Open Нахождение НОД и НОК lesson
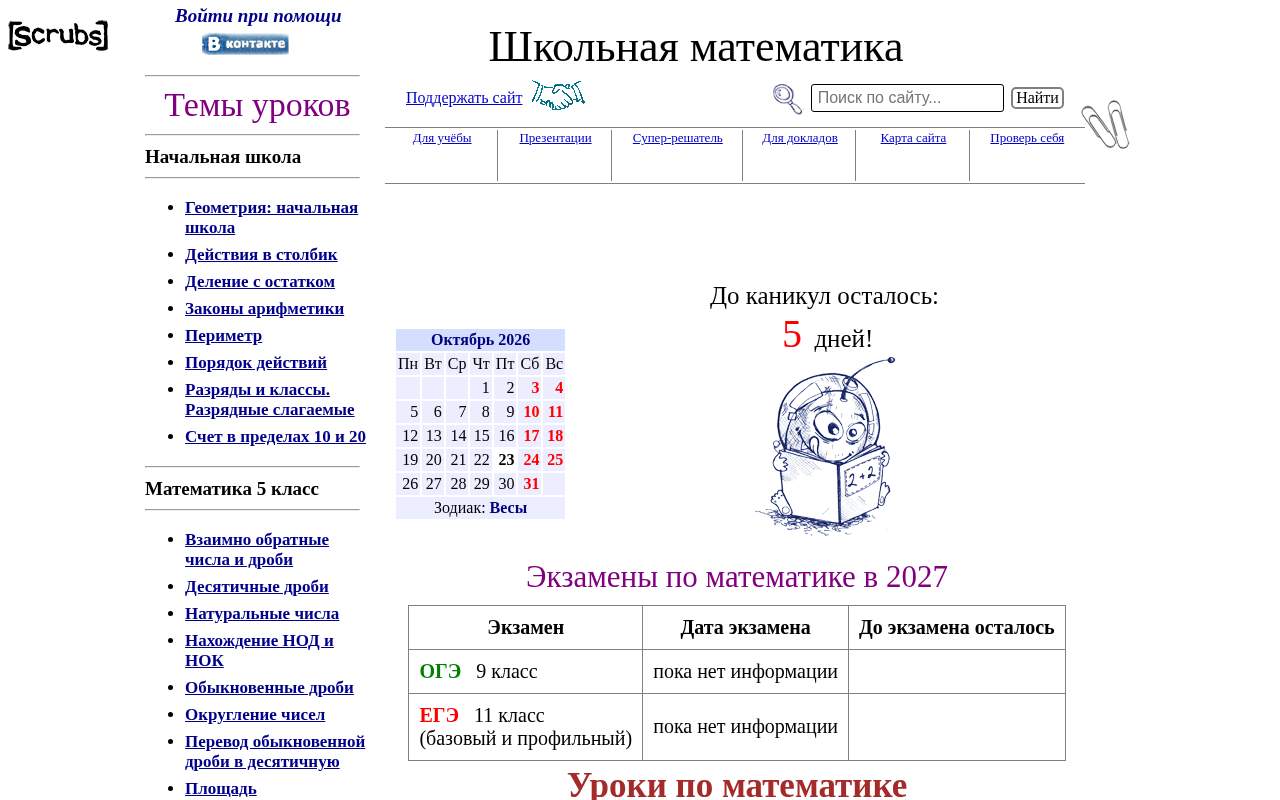Viewport: 1280px width, 800px height. click(259, 651)
